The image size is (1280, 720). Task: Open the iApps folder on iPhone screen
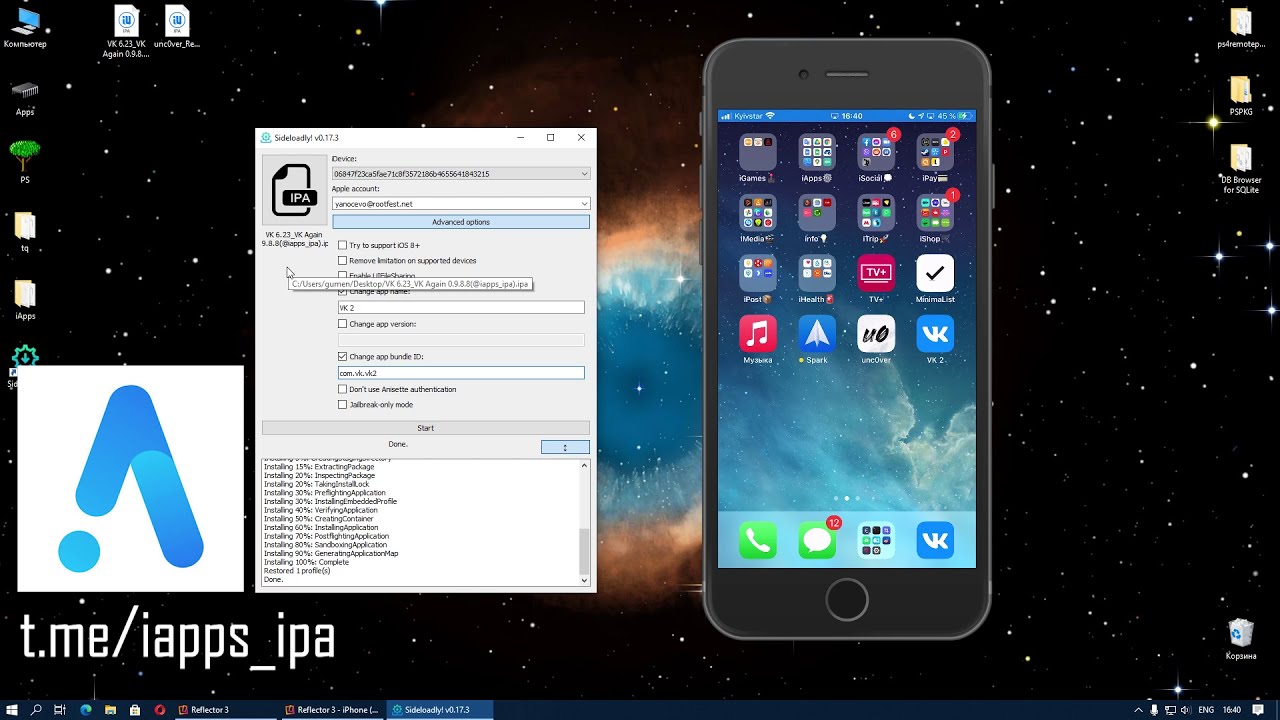point(817,153)
